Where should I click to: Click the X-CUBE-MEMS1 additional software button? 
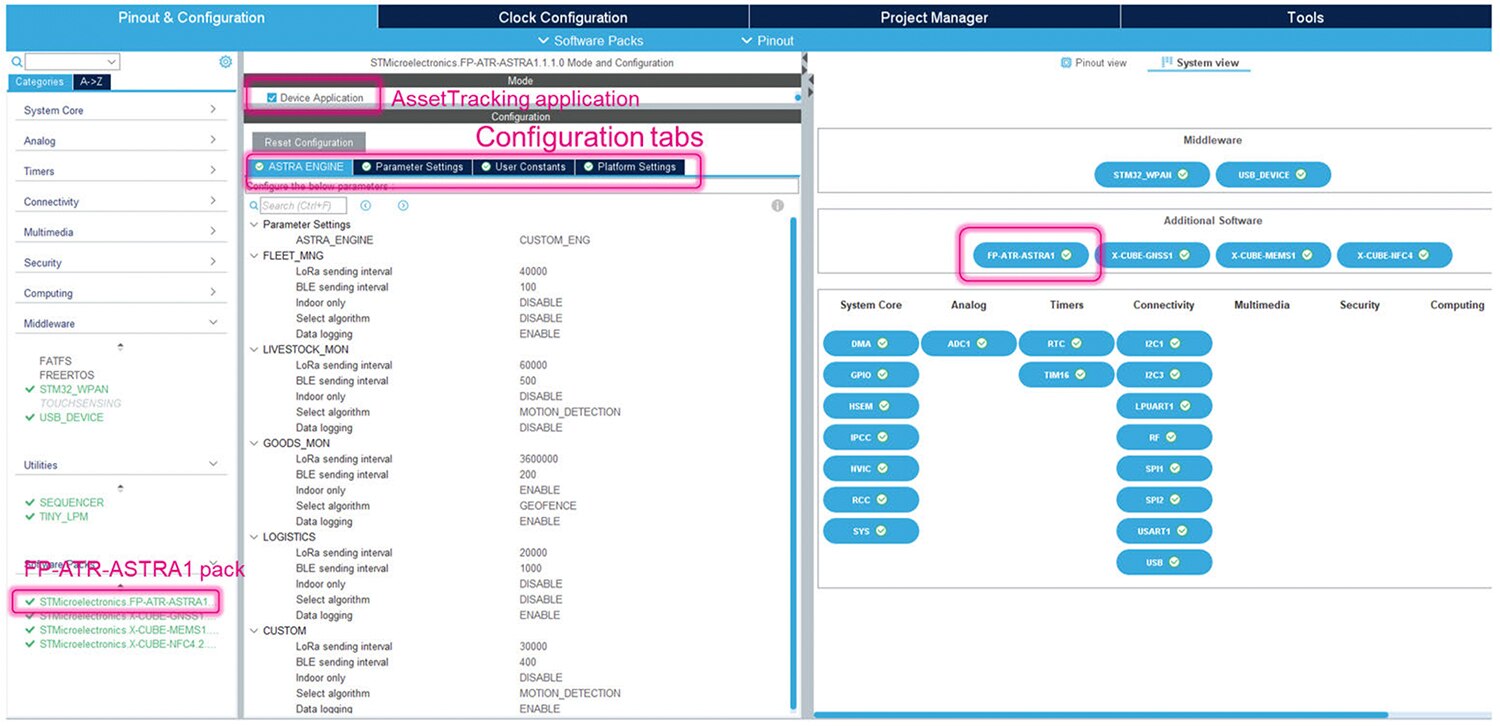[x=1273, y=255]
